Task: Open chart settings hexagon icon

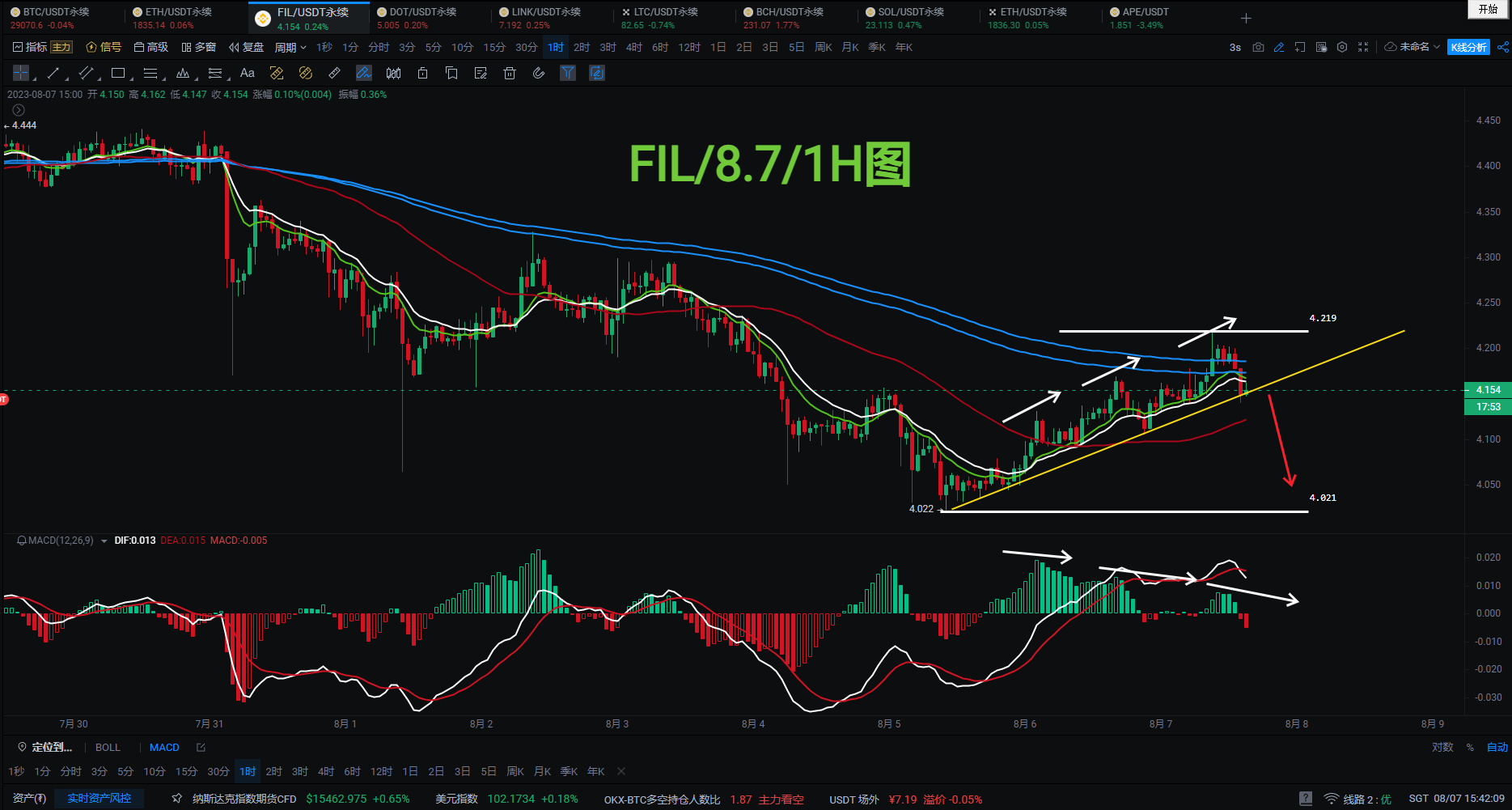Action: point(1342,47)
